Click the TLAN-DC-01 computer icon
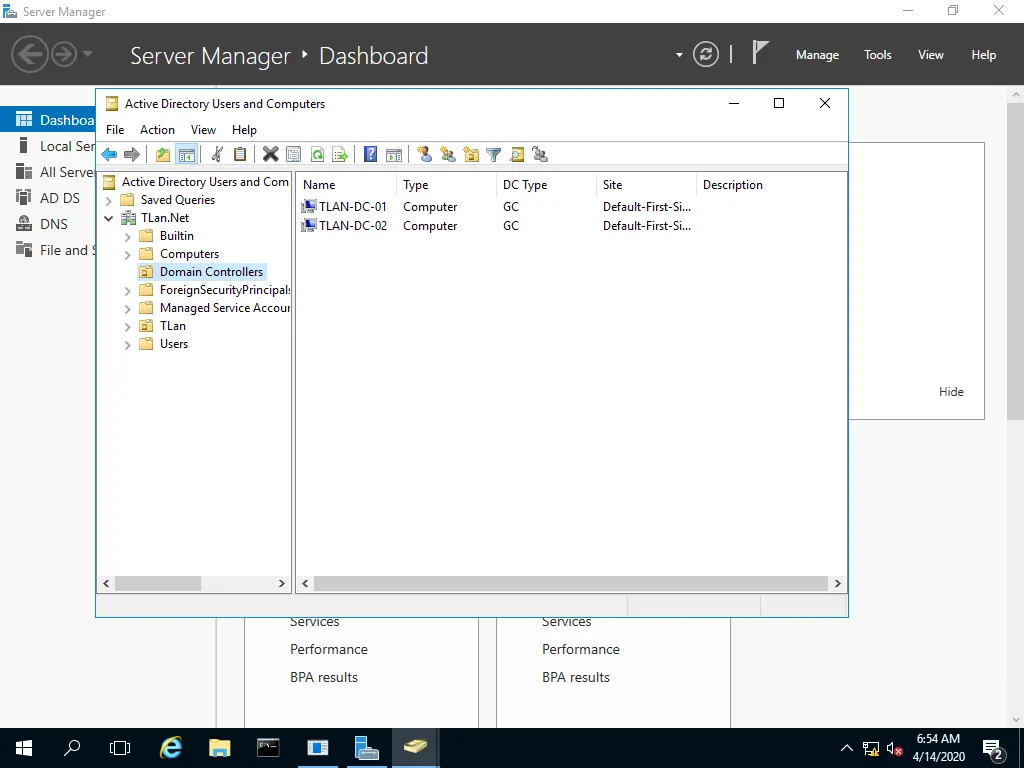The height and width of the screenshot is (768, 1024). [308, 206]
